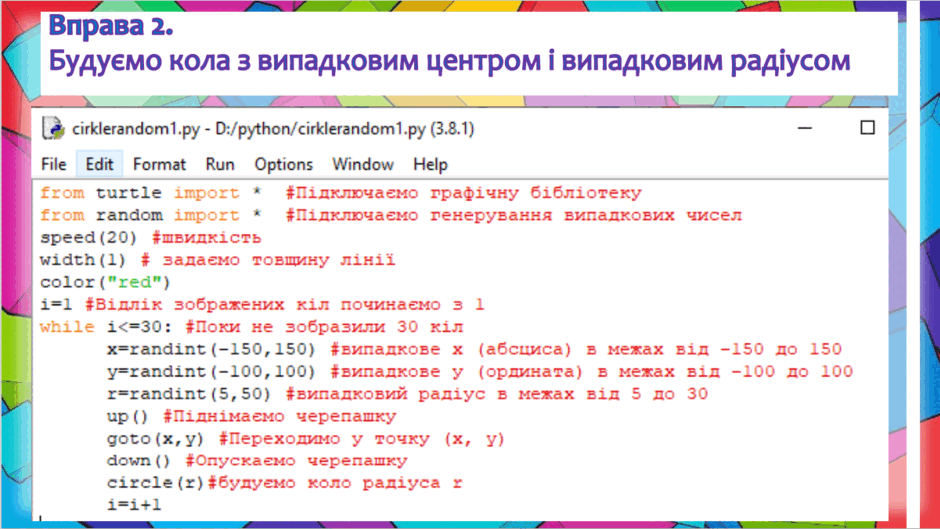The height and width of the screenshot is (529, 940).
Task: Click the 'while i<=30:' loop line
Action: 106,327
